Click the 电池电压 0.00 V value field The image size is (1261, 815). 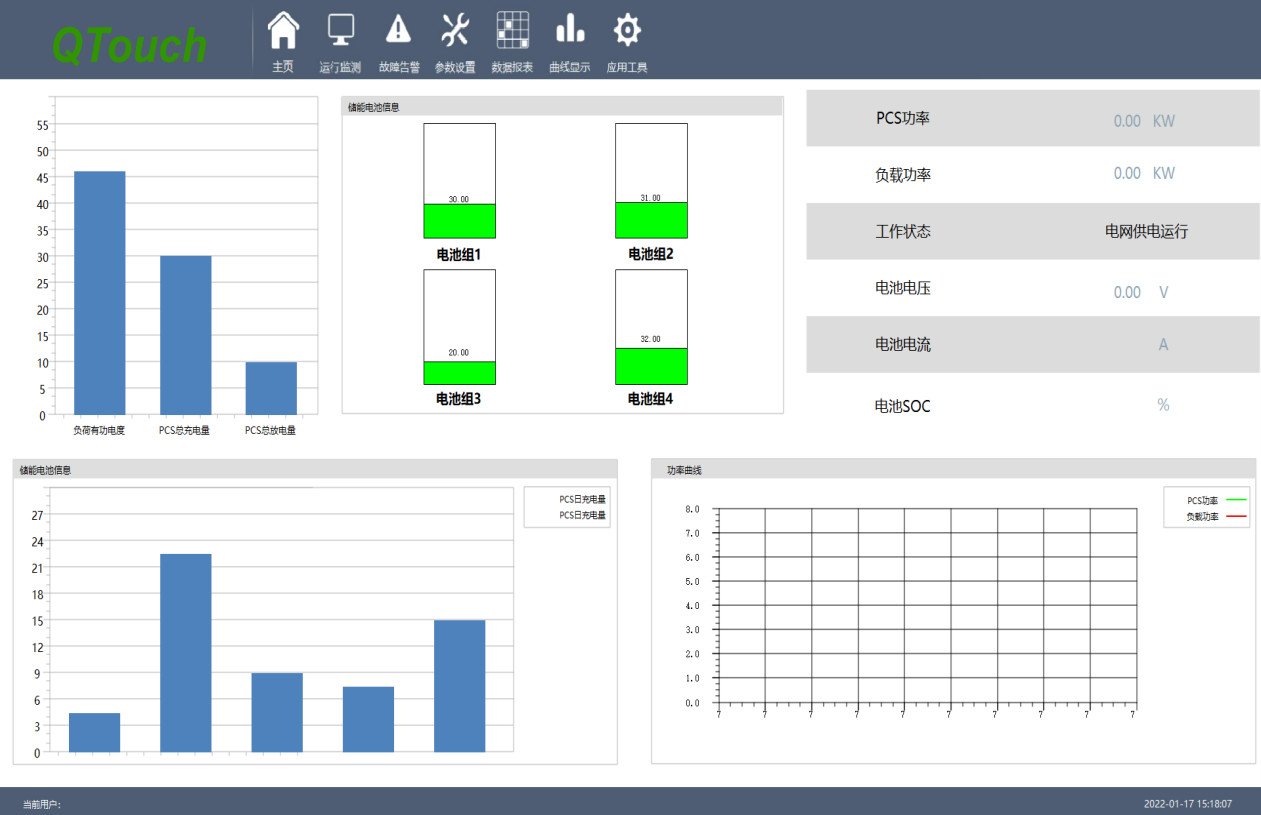1140,292
